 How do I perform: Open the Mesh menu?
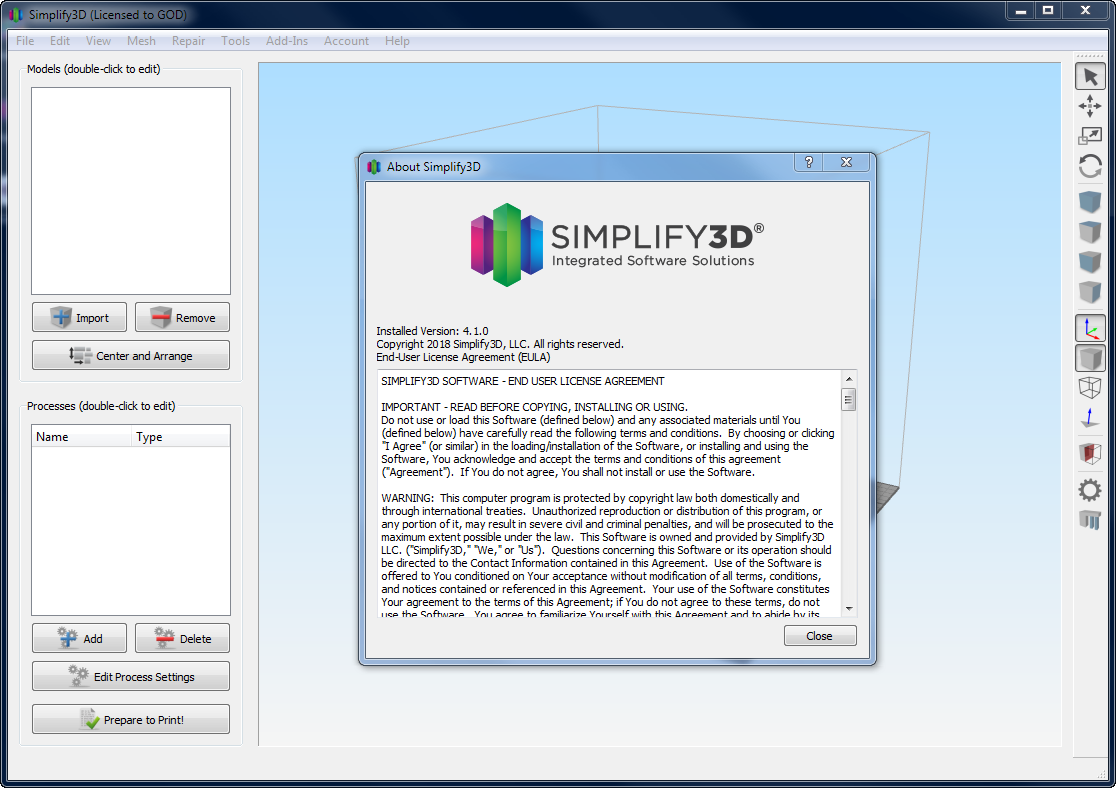(141, 41)
